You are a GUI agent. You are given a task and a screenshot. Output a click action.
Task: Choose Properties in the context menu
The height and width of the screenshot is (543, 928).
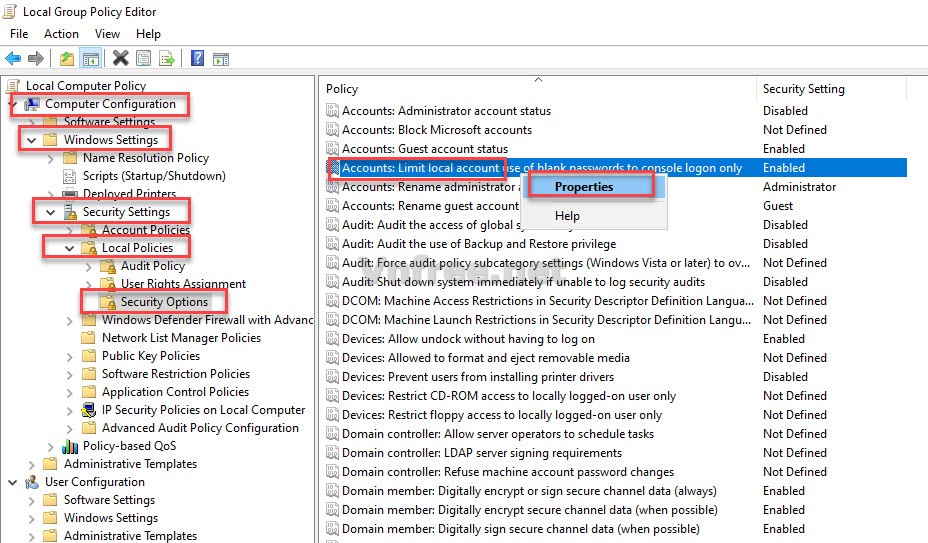[x=592, y=187]
